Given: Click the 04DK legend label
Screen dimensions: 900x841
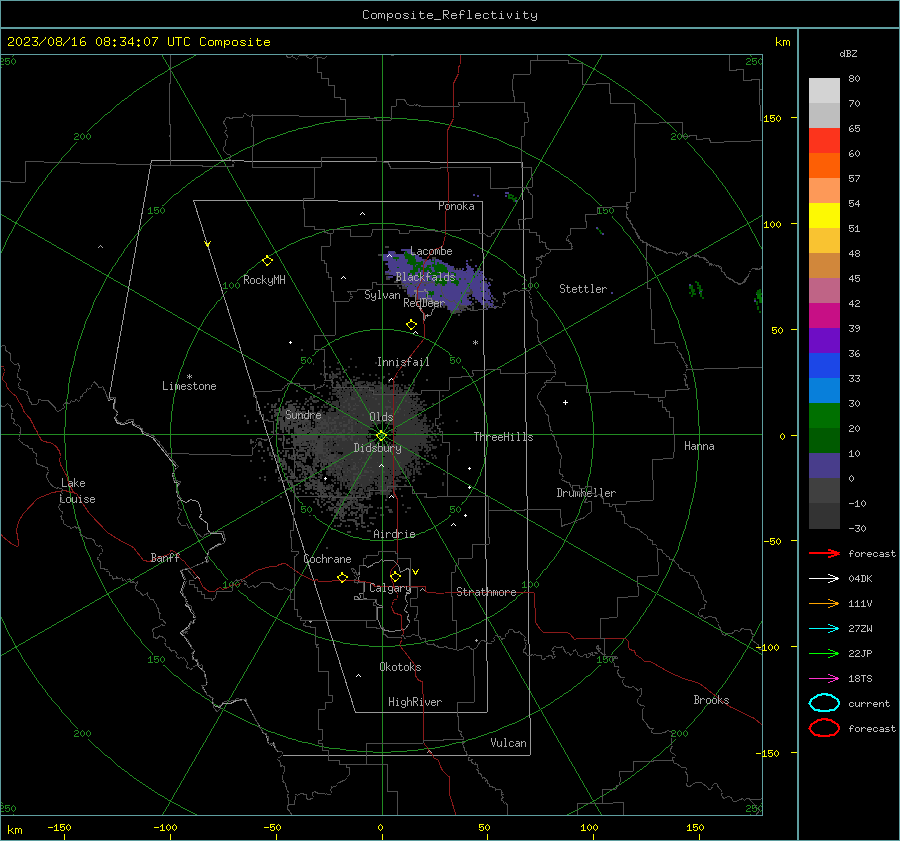Looking at the screenshot, I should coord(860,579).
